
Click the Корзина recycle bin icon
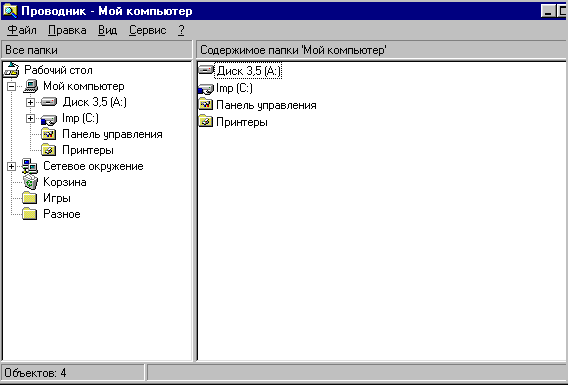(30, 182)
